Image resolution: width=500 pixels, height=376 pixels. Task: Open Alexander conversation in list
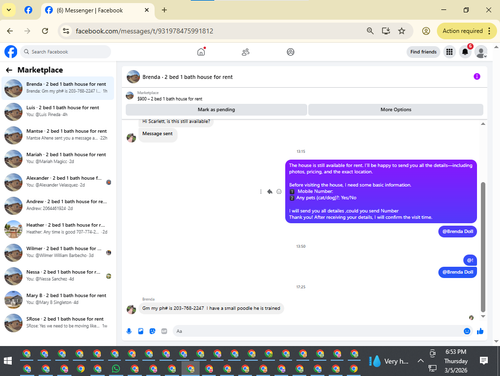pyautogui.click(x=58, y=182)
